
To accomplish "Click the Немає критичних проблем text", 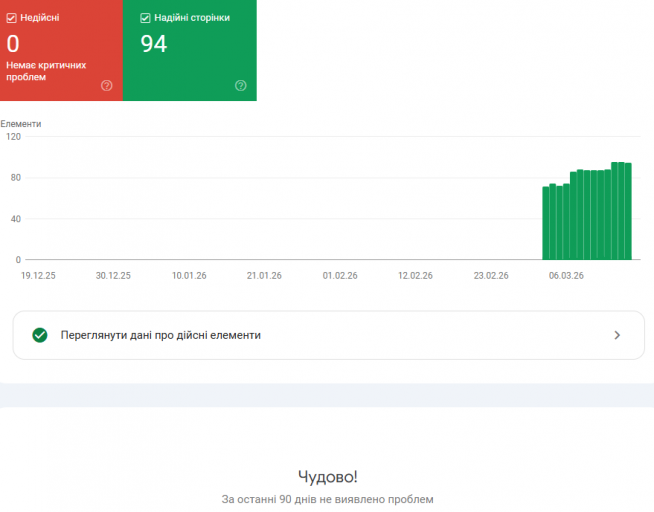I will [46, 71].
